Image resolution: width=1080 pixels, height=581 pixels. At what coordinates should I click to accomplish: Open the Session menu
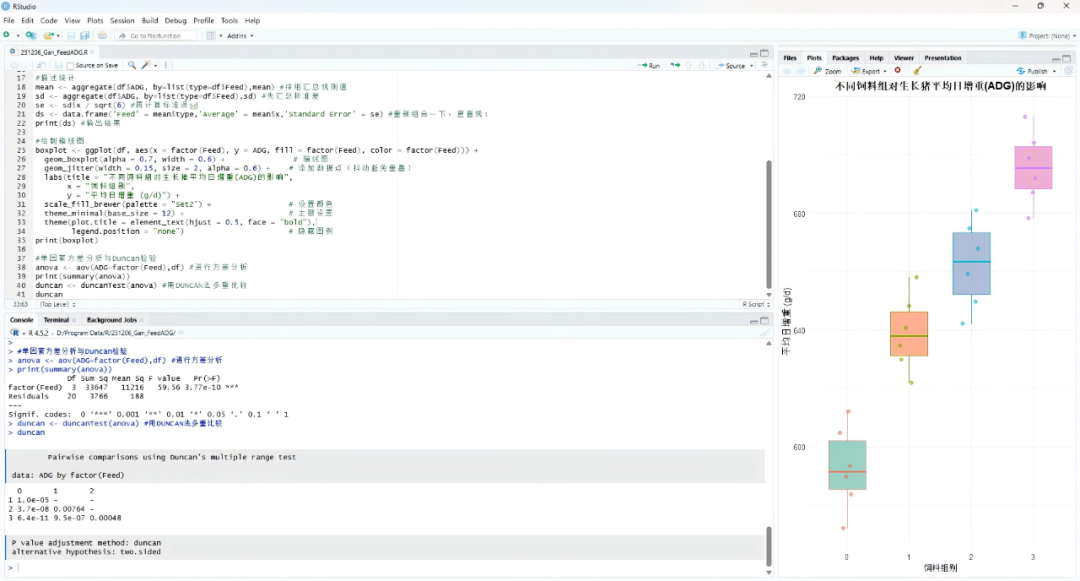[122, 20]
